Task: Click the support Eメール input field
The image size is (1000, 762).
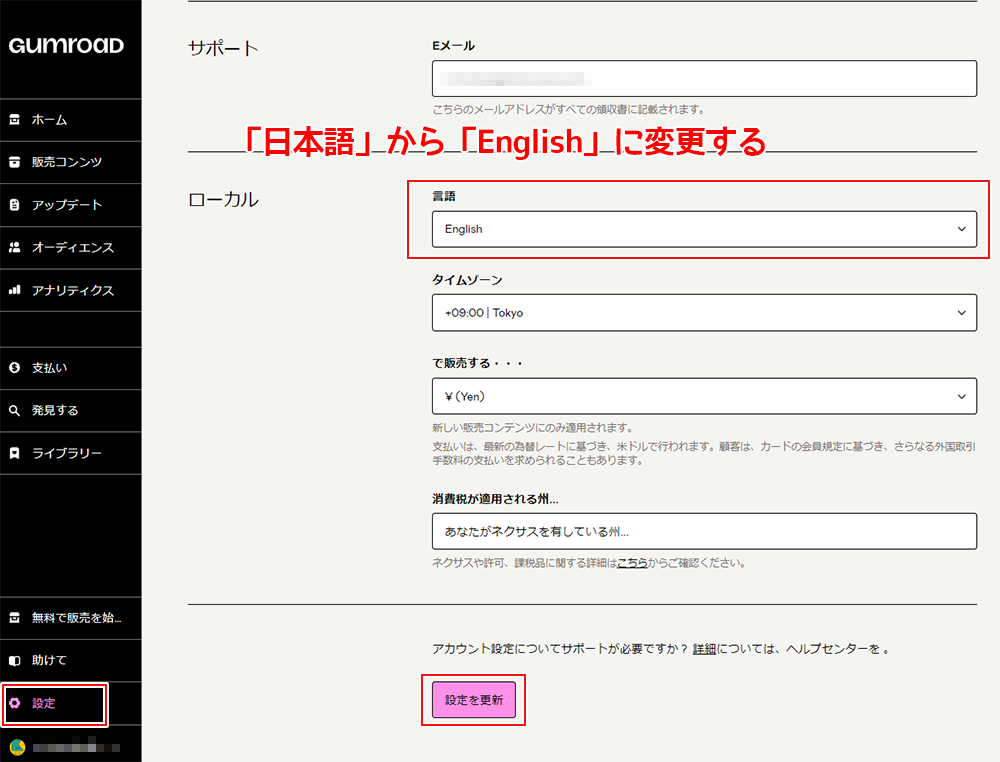Action: (x=704, y=79)
